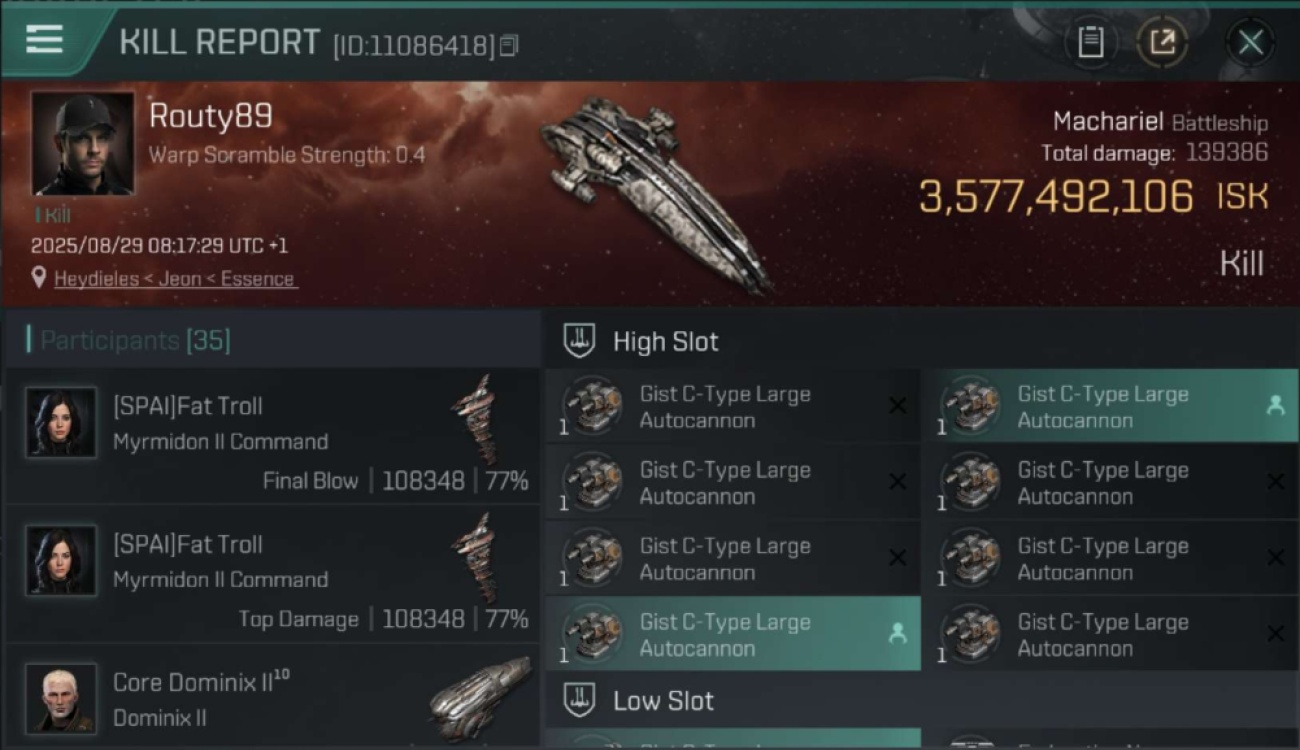Open the Heydieles < Jeon < Essence location link
Screen dimensions: 1300x750
(x=175, y=279)
